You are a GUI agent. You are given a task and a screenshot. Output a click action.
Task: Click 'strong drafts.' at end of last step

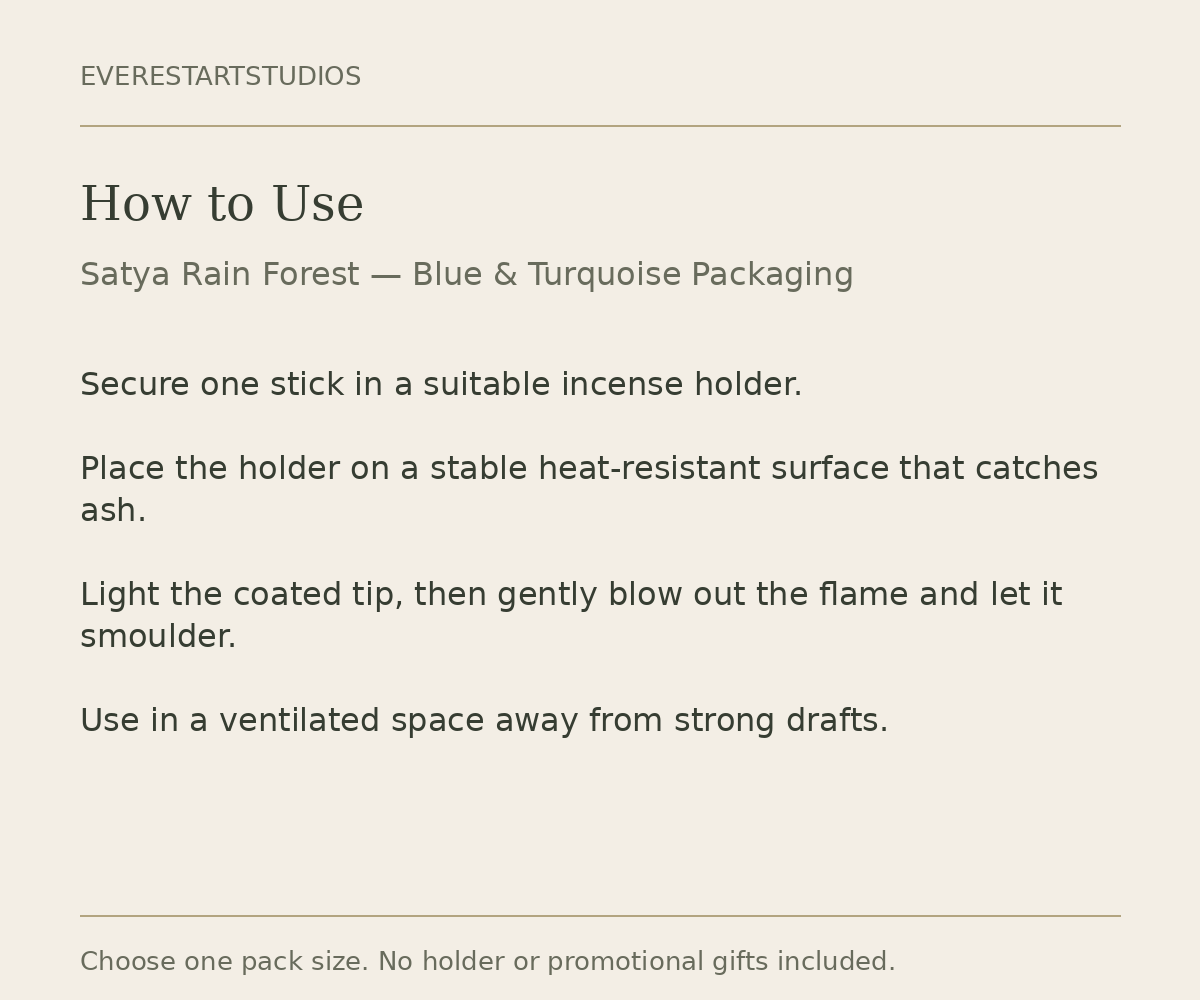tap(781, 721)
